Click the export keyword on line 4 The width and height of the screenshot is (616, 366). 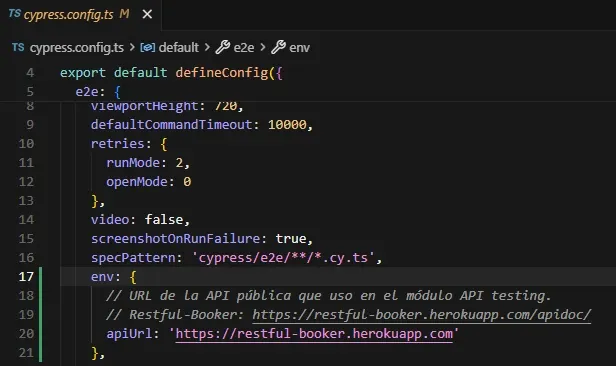tap(83, 73)
